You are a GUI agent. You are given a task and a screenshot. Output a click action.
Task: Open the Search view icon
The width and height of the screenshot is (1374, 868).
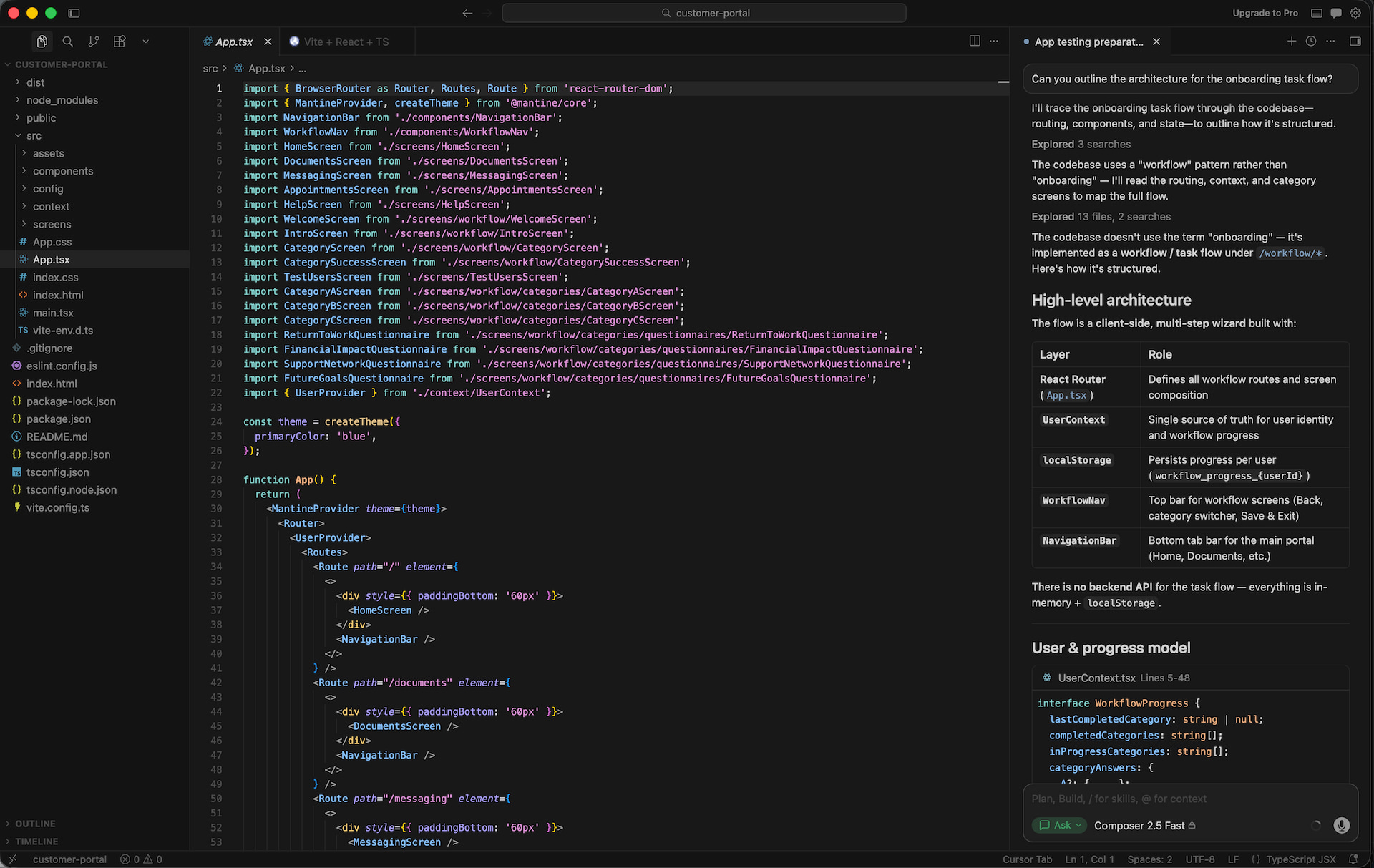click(68, 42)
